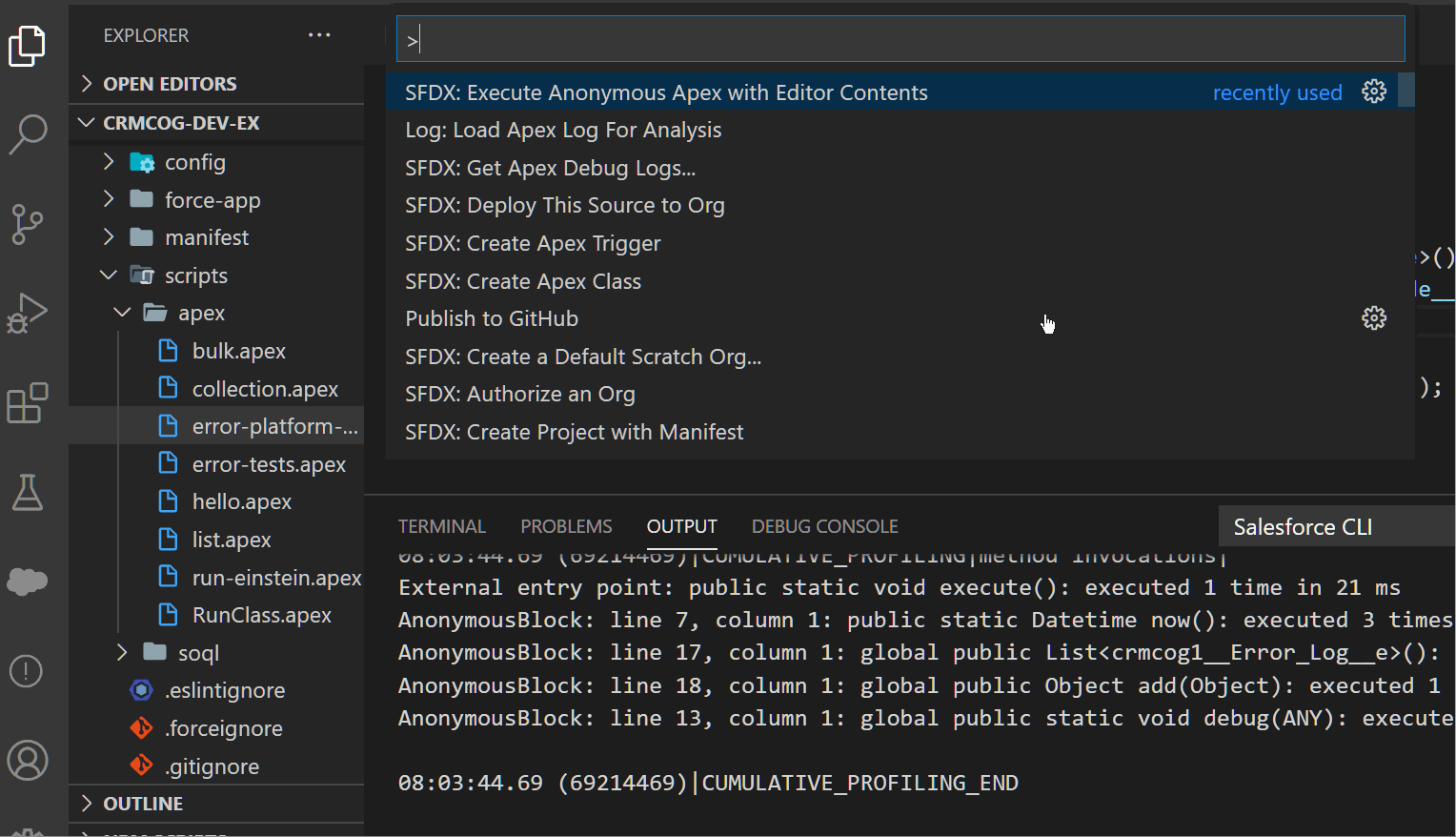Click the gear beside Publish to GitHub
The image size is (1456, 837).
click(x=1373, y=317)
